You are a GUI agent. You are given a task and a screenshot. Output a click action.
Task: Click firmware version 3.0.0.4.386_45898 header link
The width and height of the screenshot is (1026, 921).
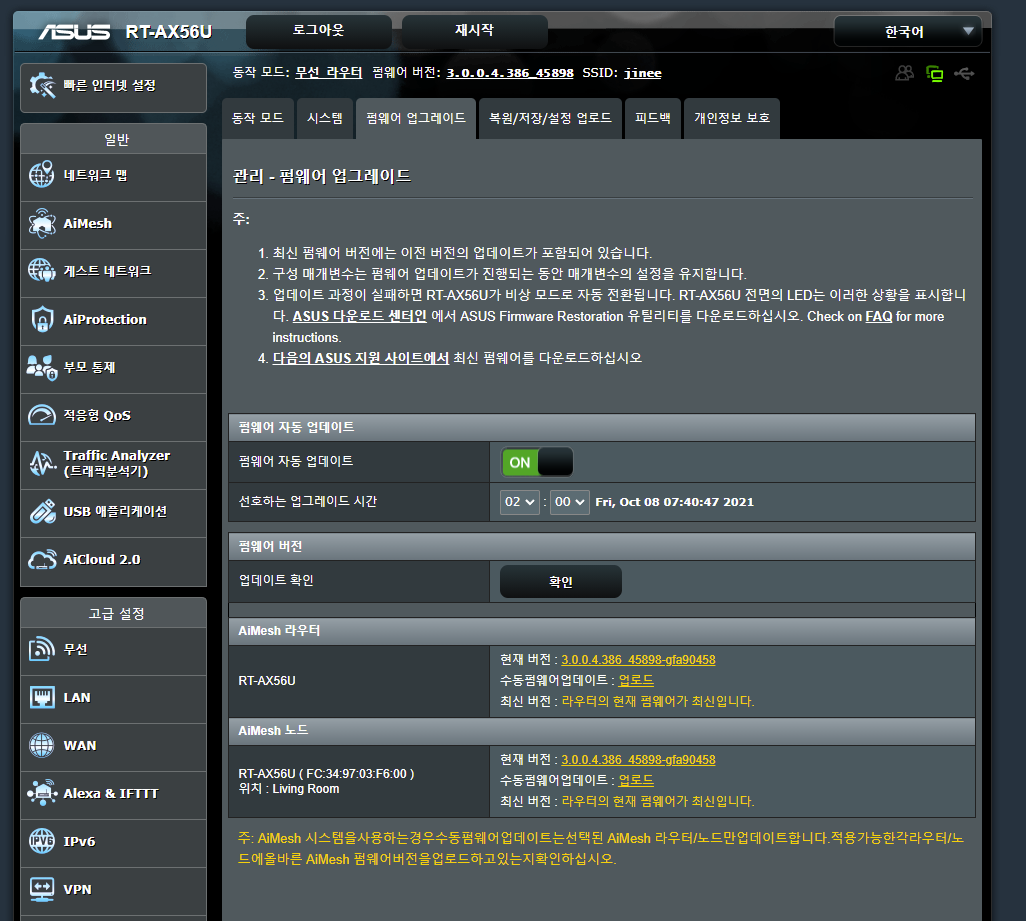[x=510, y=73]
